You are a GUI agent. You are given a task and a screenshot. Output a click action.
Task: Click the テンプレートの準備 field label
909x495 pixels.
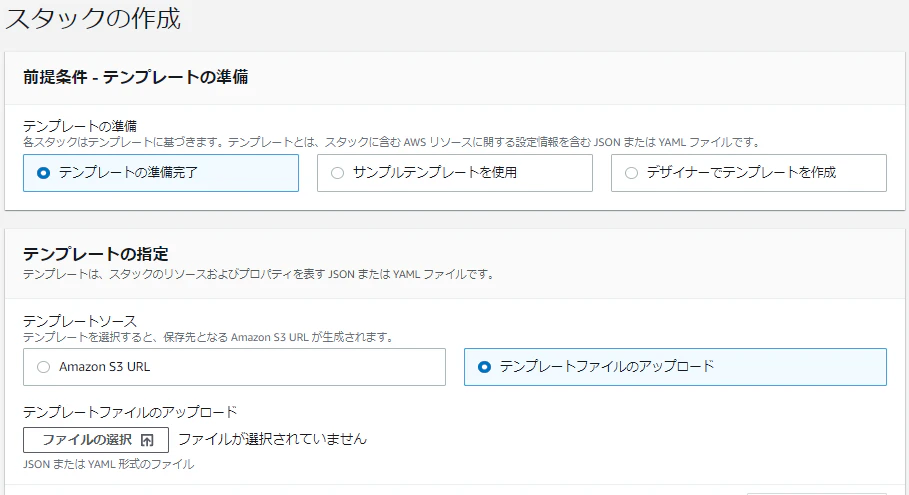[x=80, y=126]
